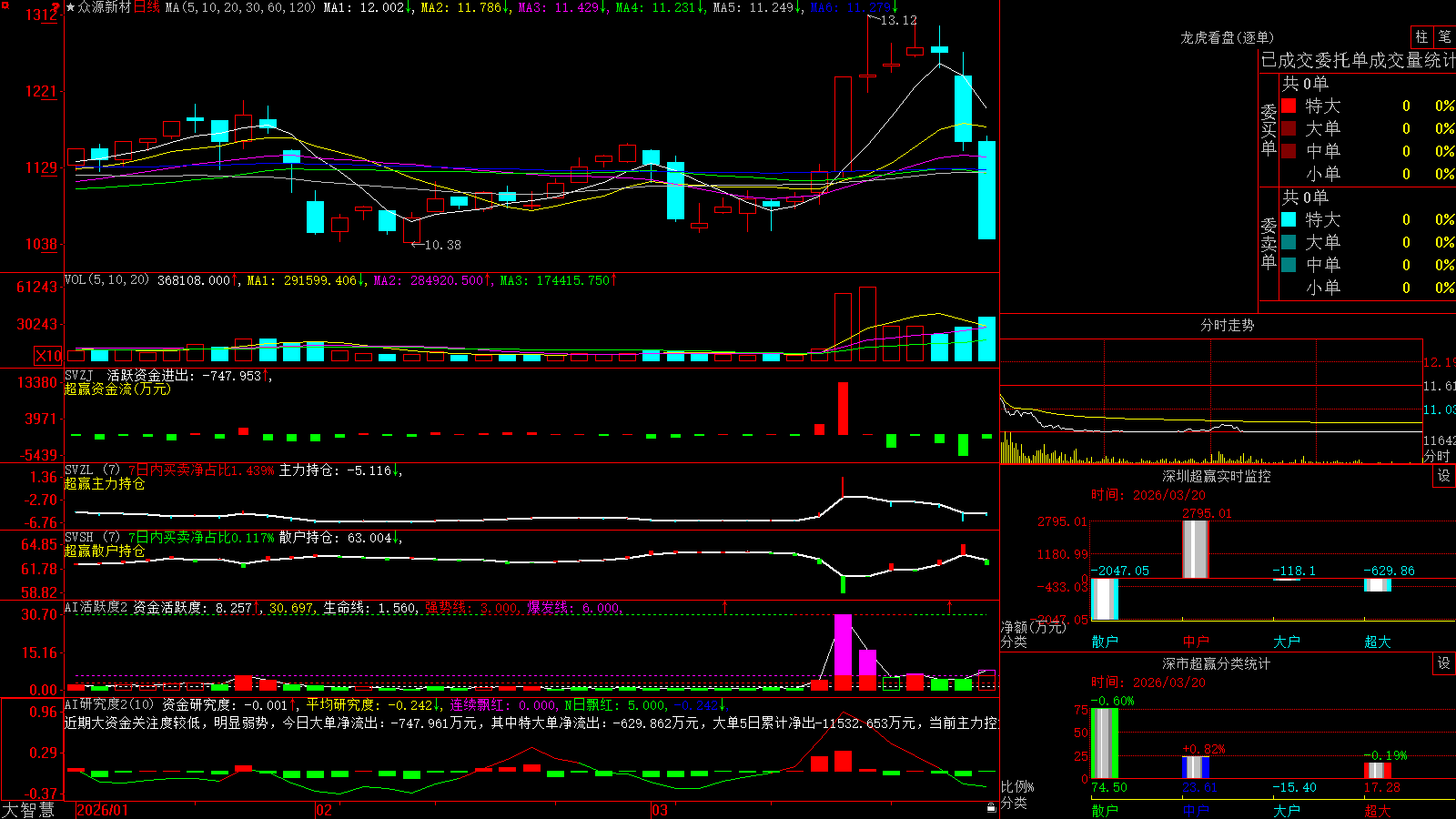Click the 03 month marker on timeline
1456x819 pixels.
pyautogui.click(x=660, y=810)
